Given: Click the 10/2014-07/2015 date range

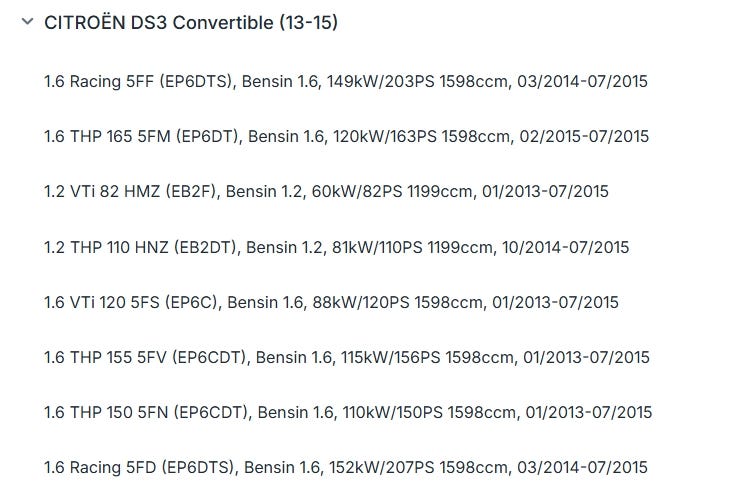Looking at the screenshot, I should click(x=565, y=247).
